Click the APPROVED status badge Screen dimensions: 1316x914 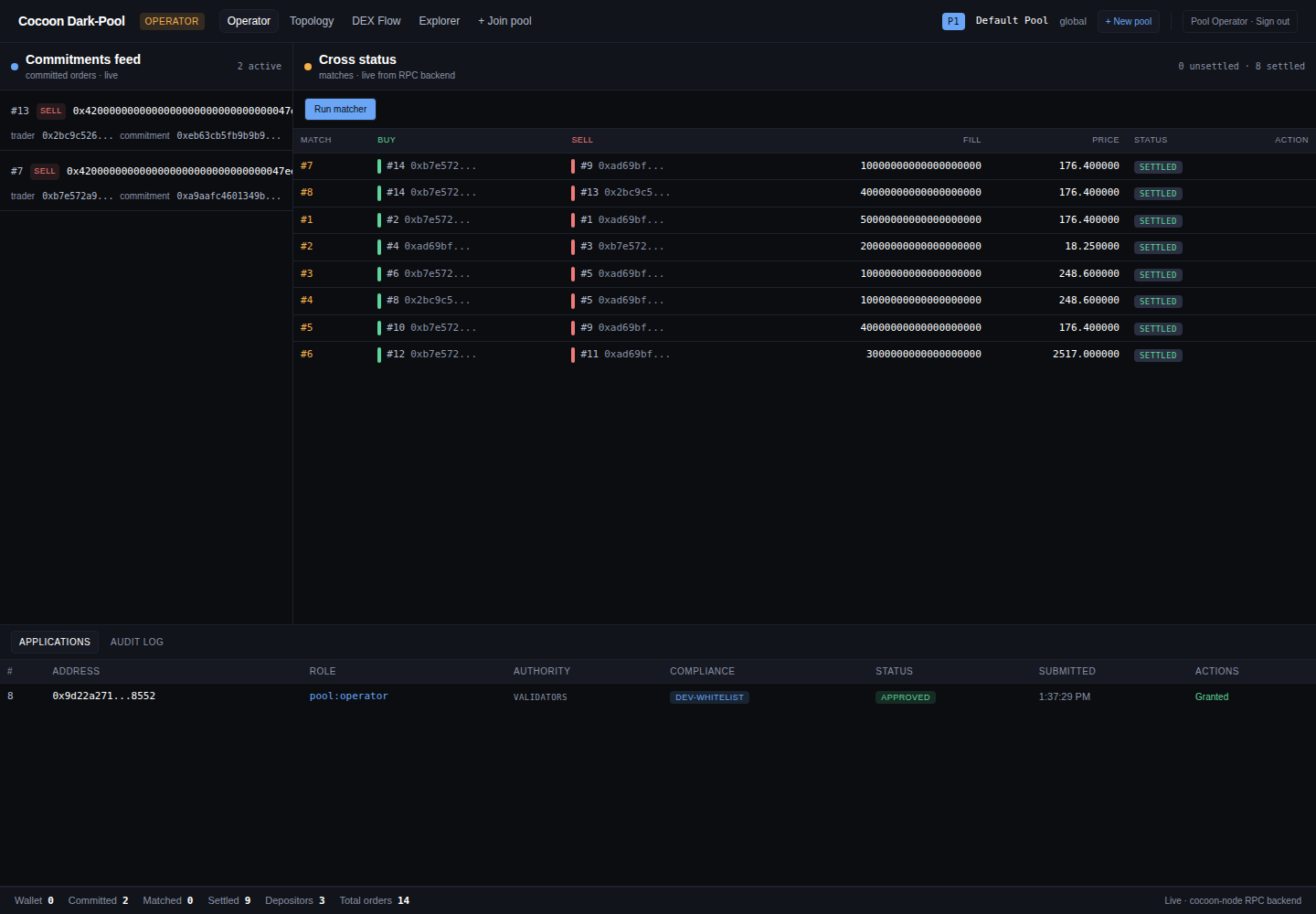(905, 697)
